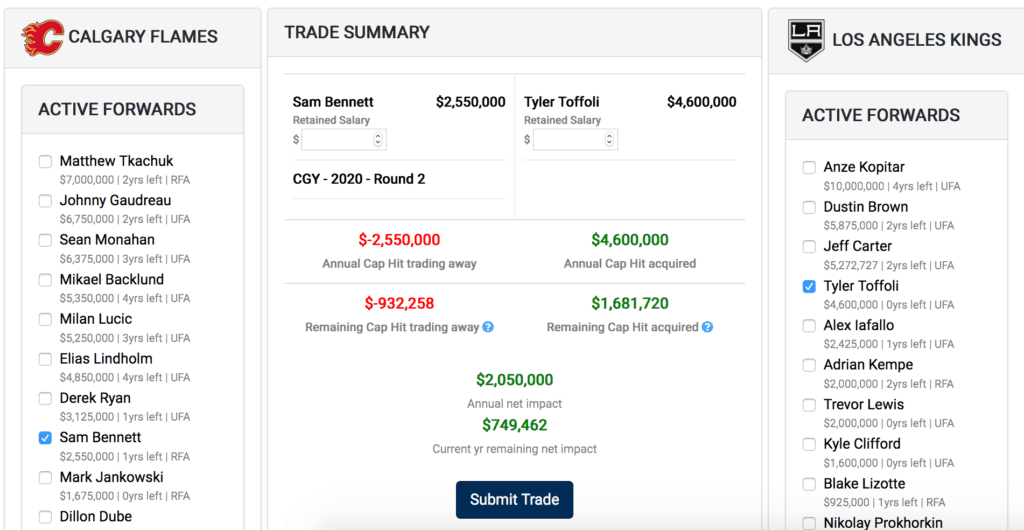Image resolution: width=1024 pixels, height=530 pixels.
Task: Click the Calgary Flames logo icon
Action: coord(42,37)
